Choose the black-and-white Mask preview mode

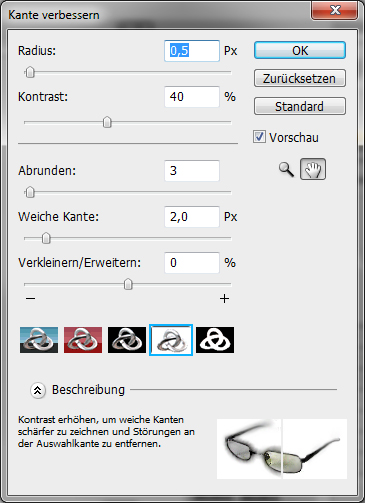tap(215, 340)
